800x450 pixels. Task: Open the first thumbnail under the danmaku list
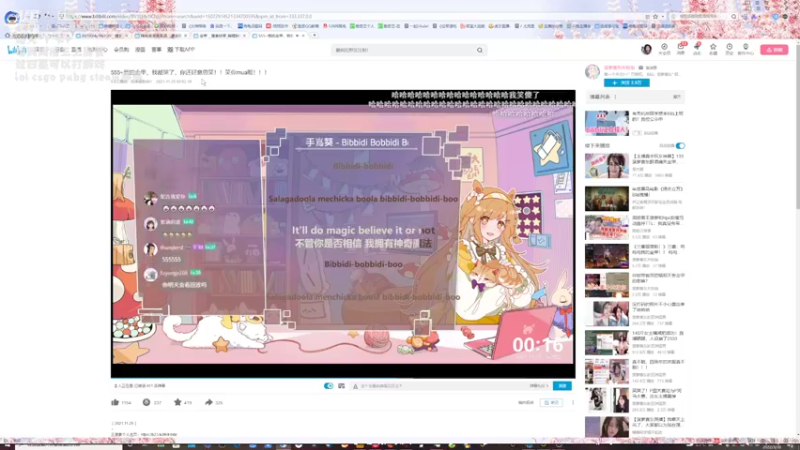(607, 123)
